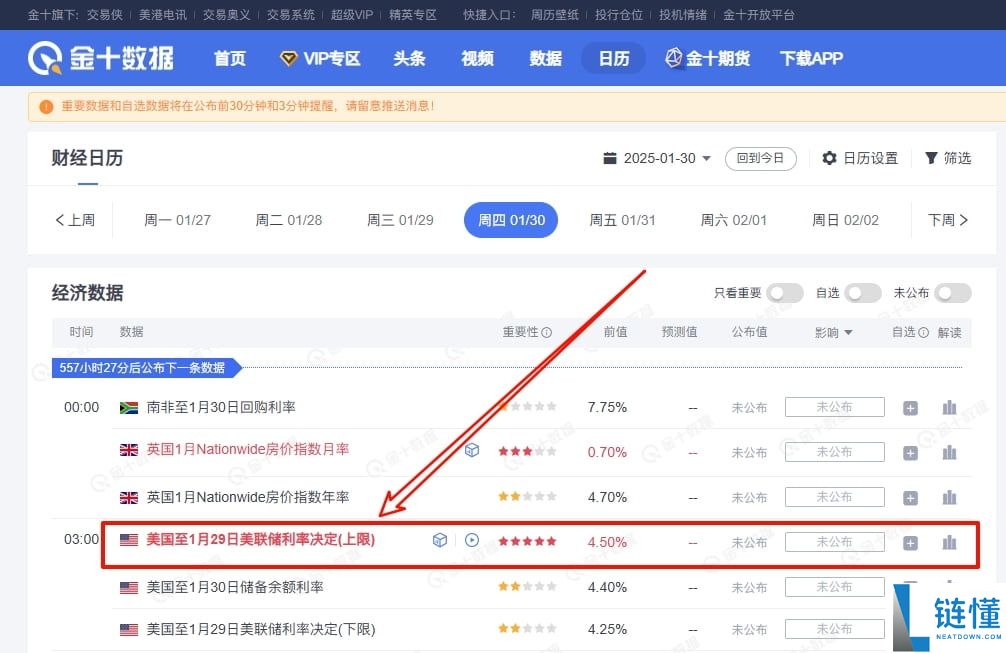Click 未公布 impact box in 南非回购利率 row
The height and width of the screenshot is (653, 1006).
pyautogui.click(x=835, y=407)
